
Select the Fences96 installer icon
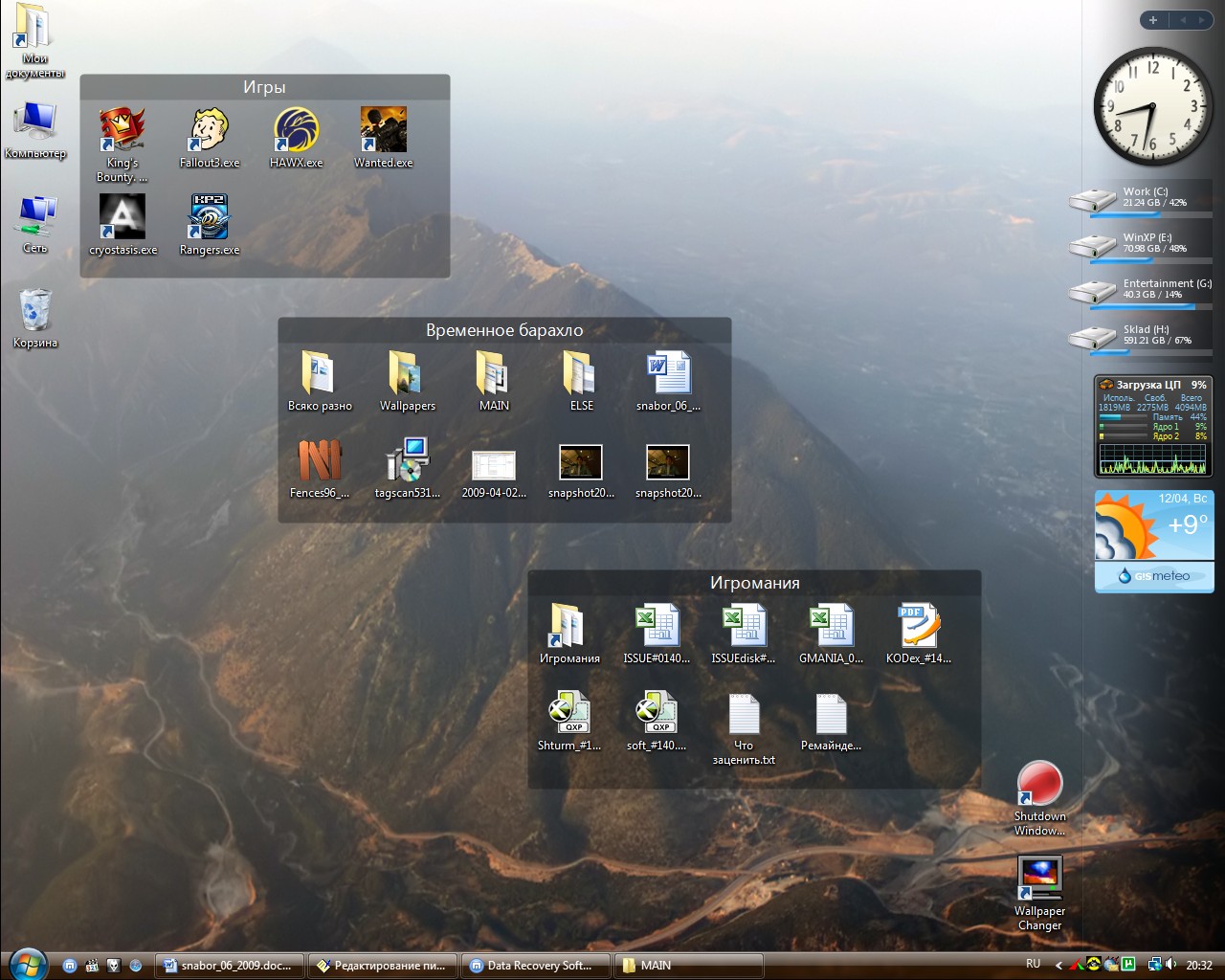[x=320, y=468]
